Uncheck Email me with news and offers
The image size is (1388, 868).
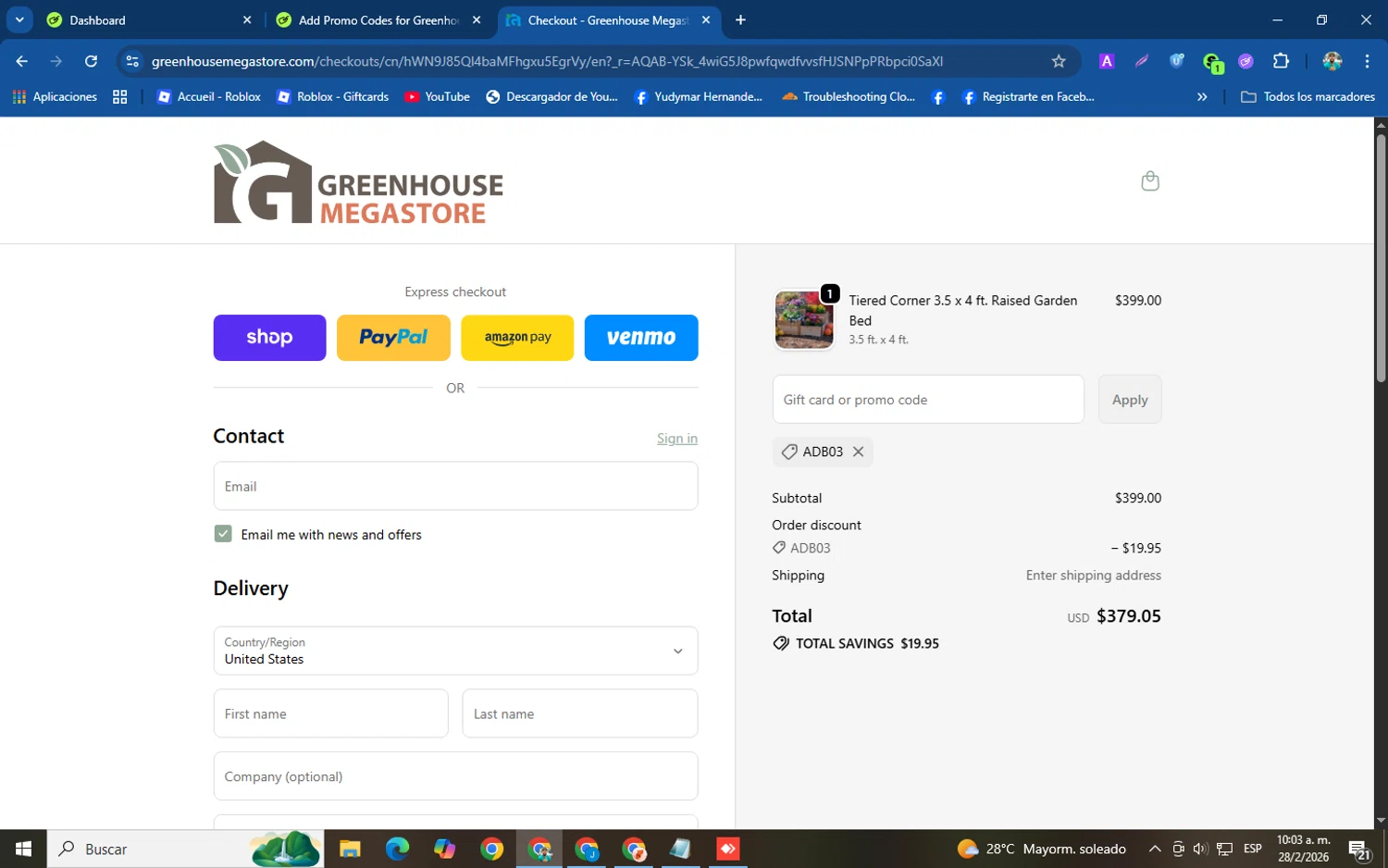223,534
